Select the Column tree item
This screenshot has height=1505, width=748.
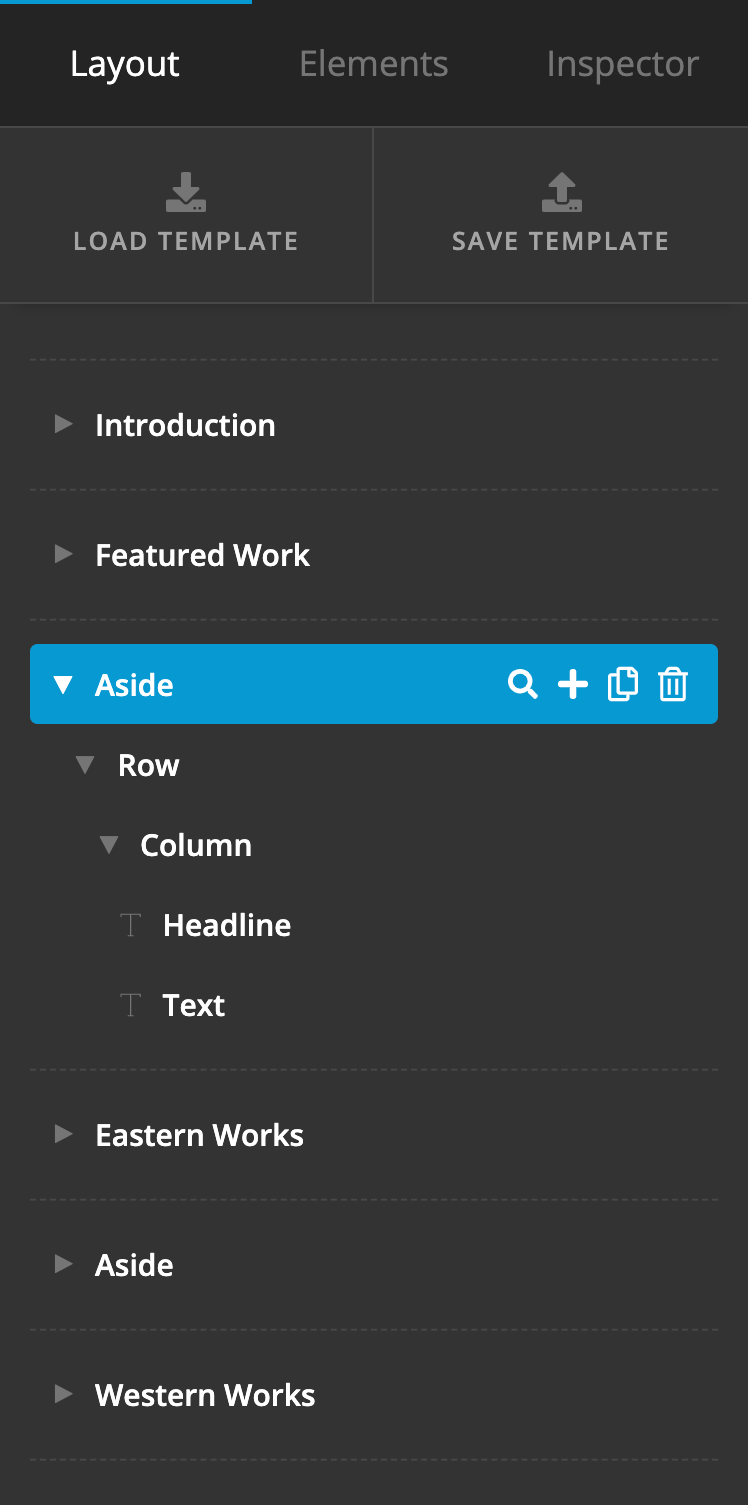(196, 844)
